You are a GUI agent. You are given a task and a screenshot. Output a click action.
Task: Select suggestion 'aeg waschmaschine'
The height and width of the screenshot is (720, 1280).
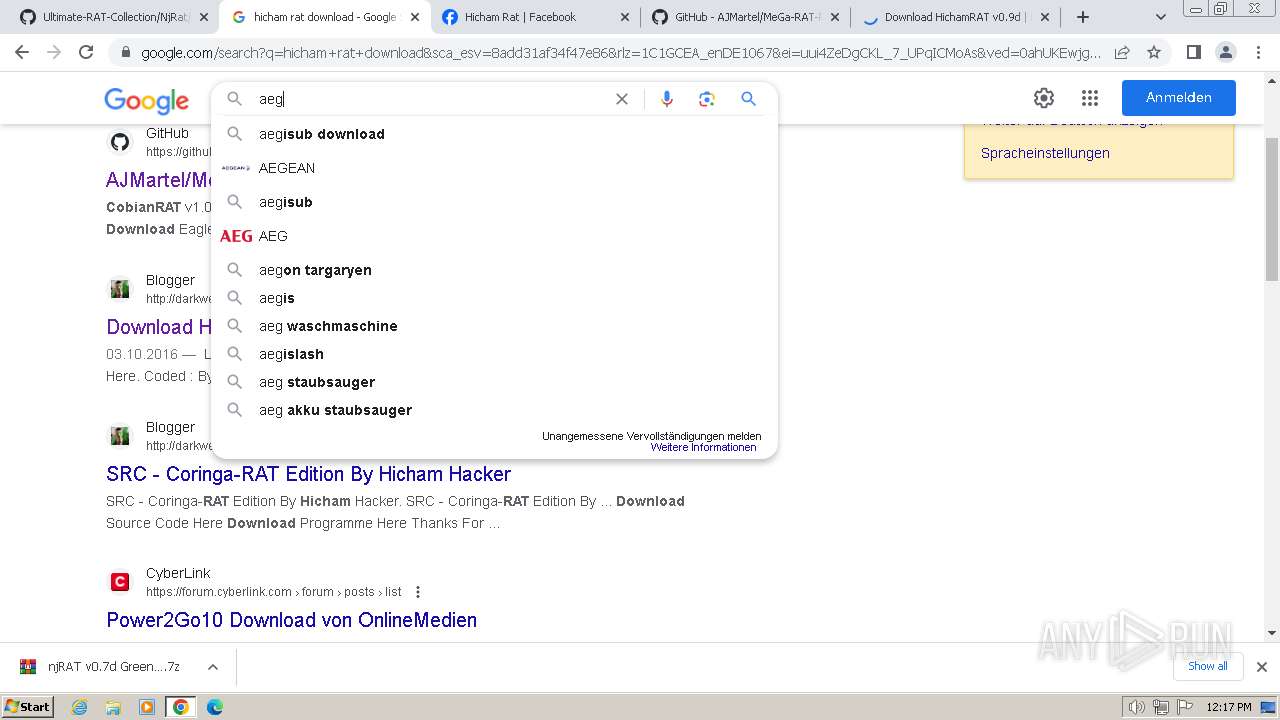[x=494, y=326]
